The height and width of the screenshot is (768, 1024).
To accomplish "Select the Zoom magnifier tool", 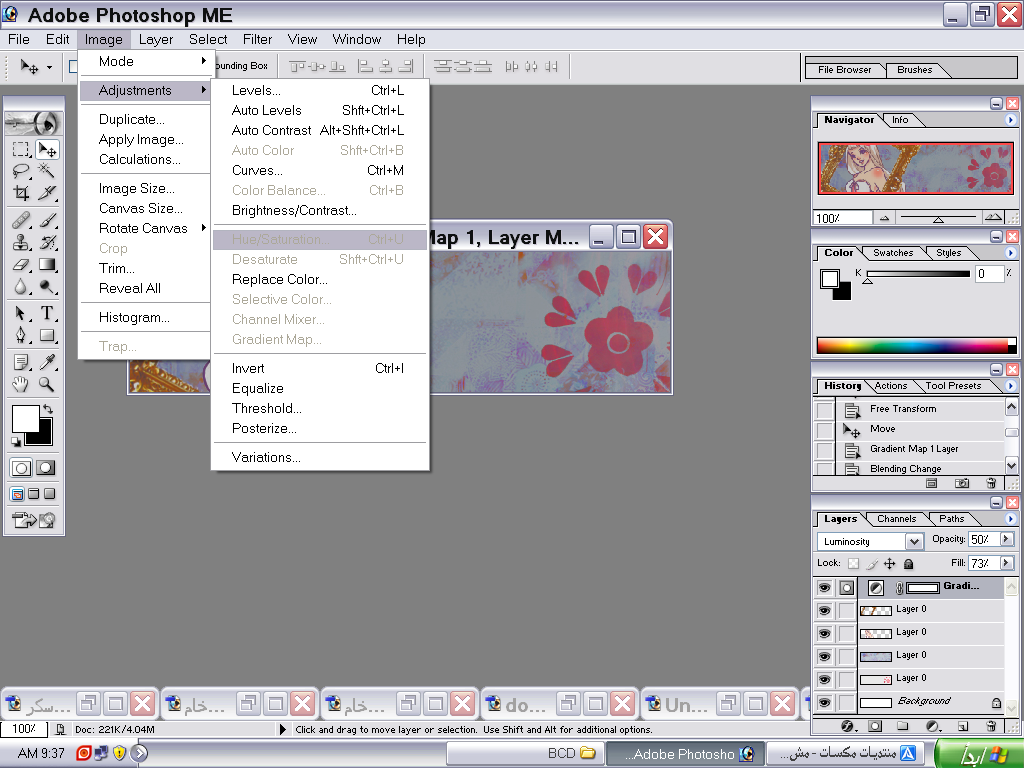I will click(47, 384).
